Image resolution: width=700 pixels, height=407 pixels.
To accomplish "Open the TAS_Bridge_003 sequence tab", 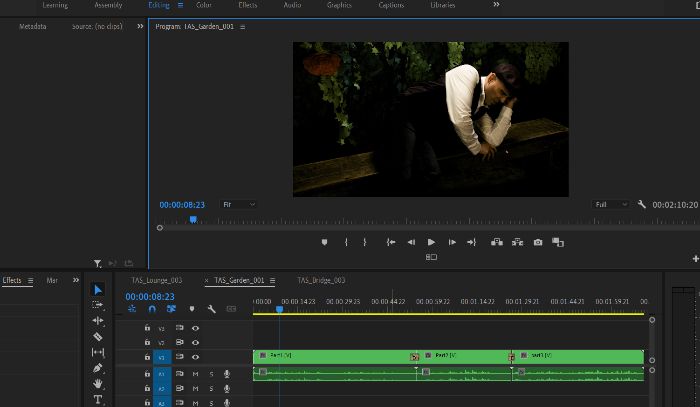I will (321, 280).
